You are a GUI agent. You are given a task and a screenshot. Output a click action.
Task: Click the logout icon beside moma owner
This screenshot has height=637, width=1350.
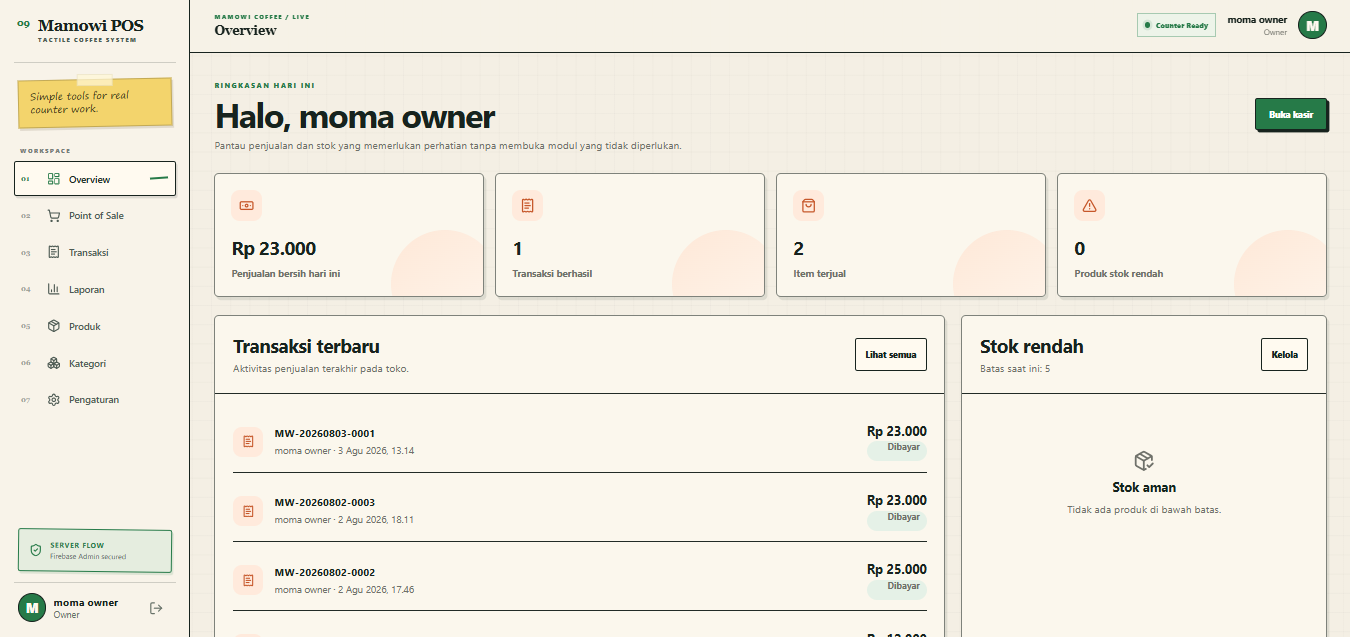pos(155,607)
